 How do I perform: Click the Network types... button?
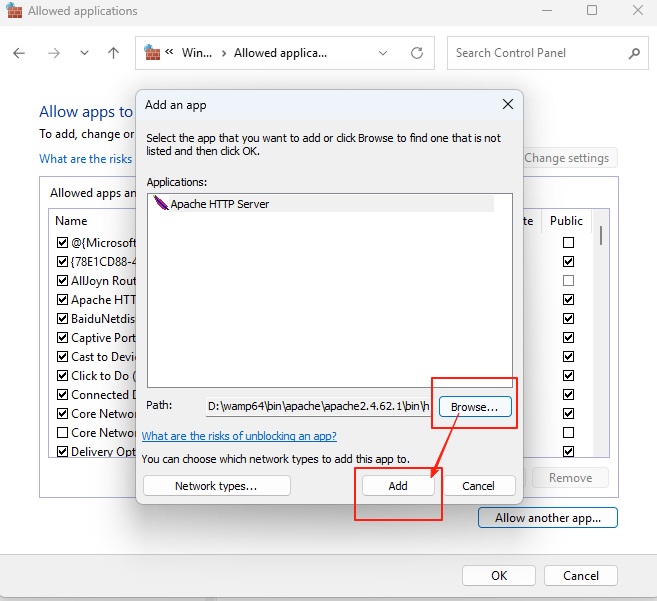216,486
